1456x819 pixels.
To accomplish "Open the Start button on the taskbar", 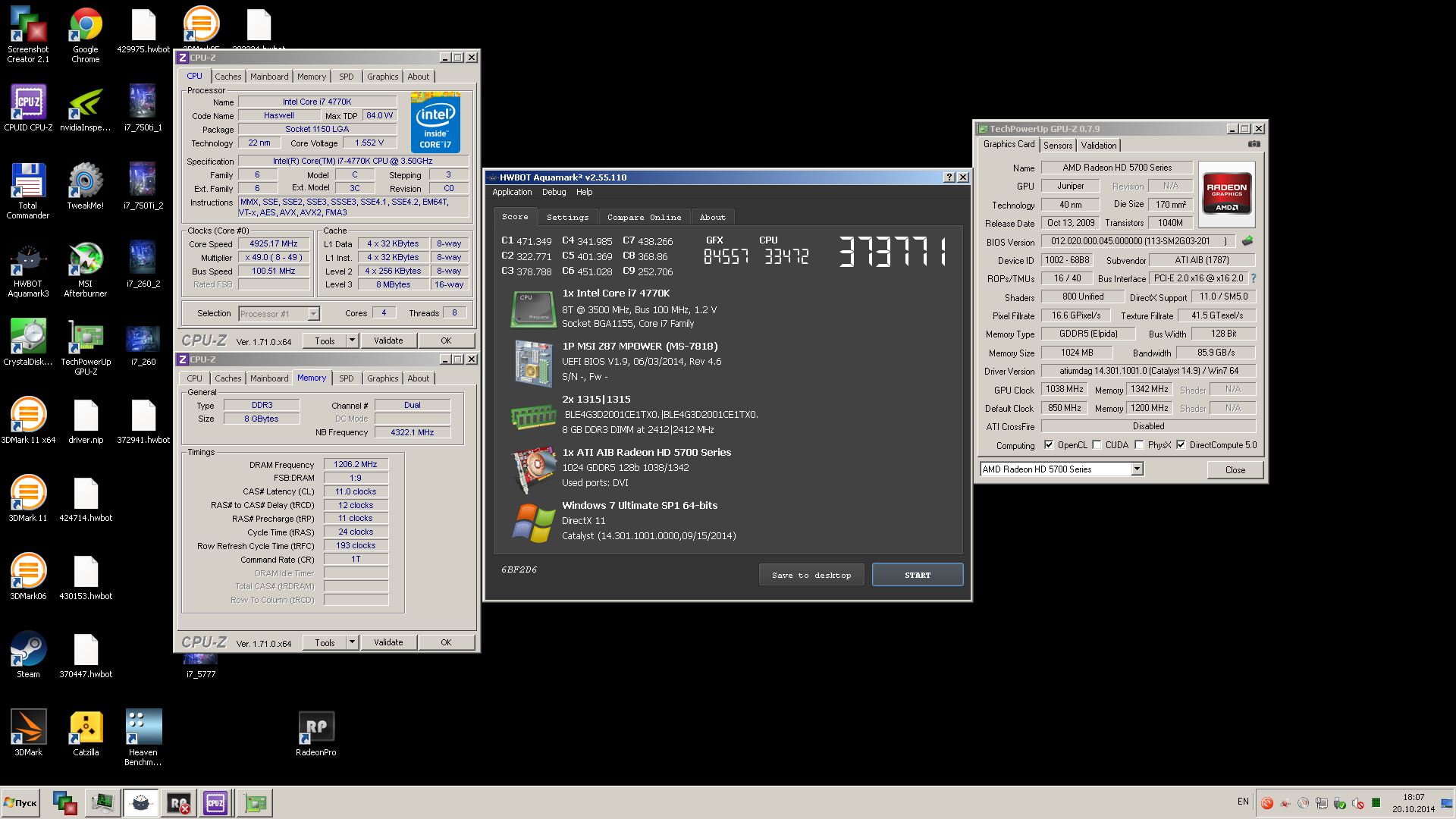I will [x=20, y=802].
